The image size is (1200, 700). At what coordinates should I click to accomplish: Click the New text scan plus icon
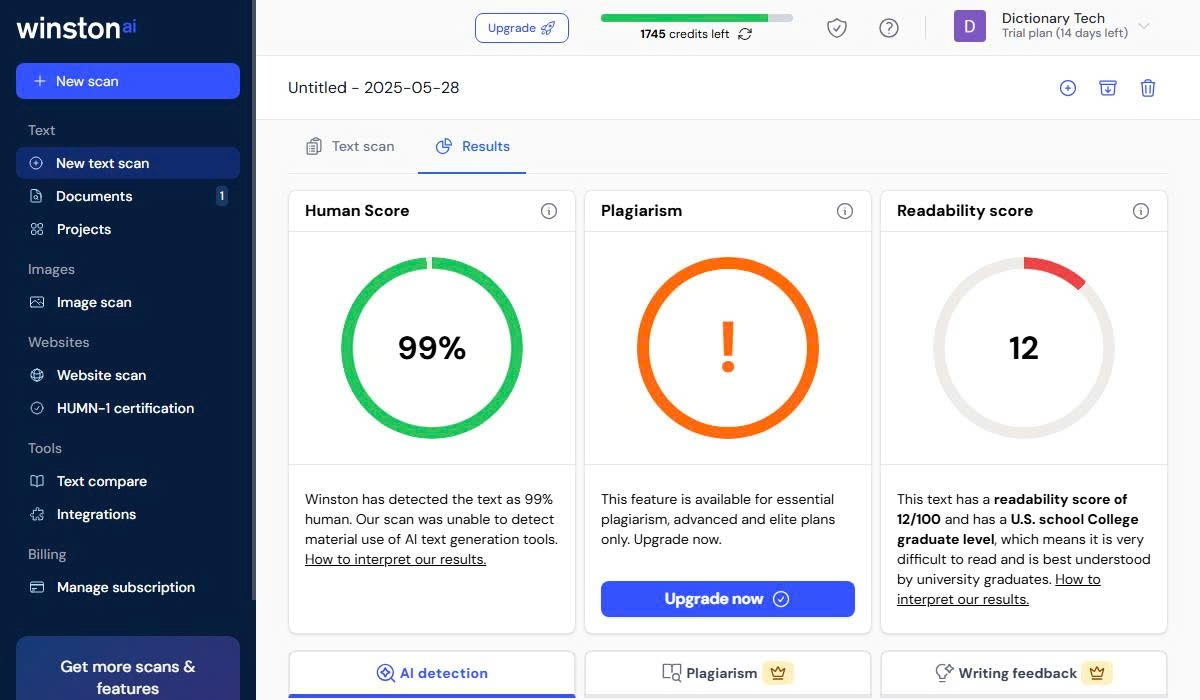(37, 163)
